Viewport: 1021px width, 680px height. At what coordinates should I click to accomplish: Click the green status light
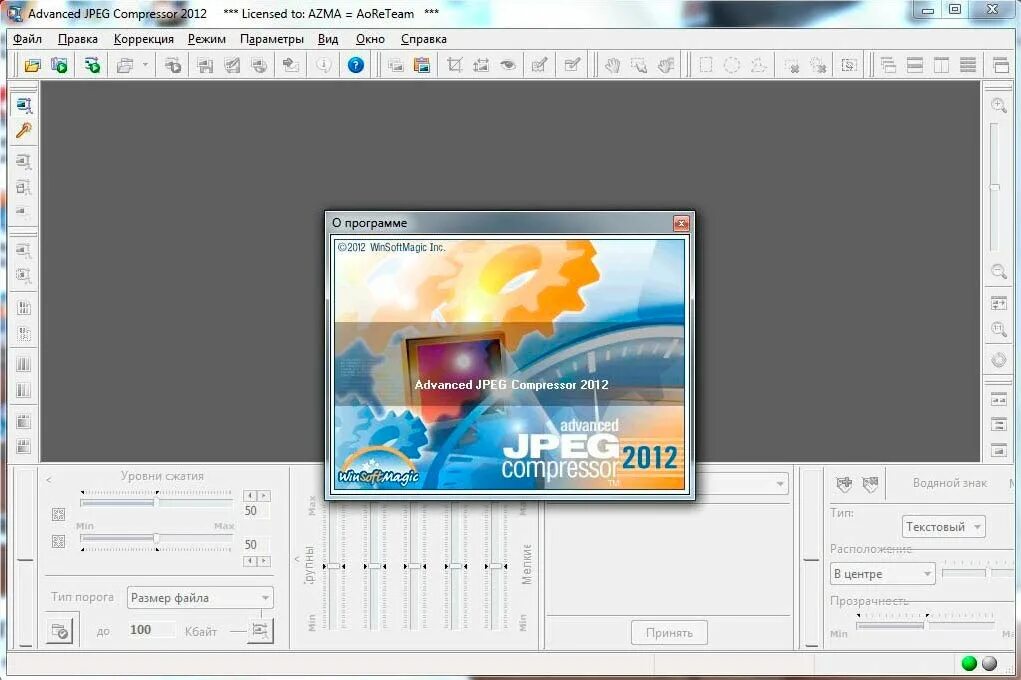coord(969,663)
